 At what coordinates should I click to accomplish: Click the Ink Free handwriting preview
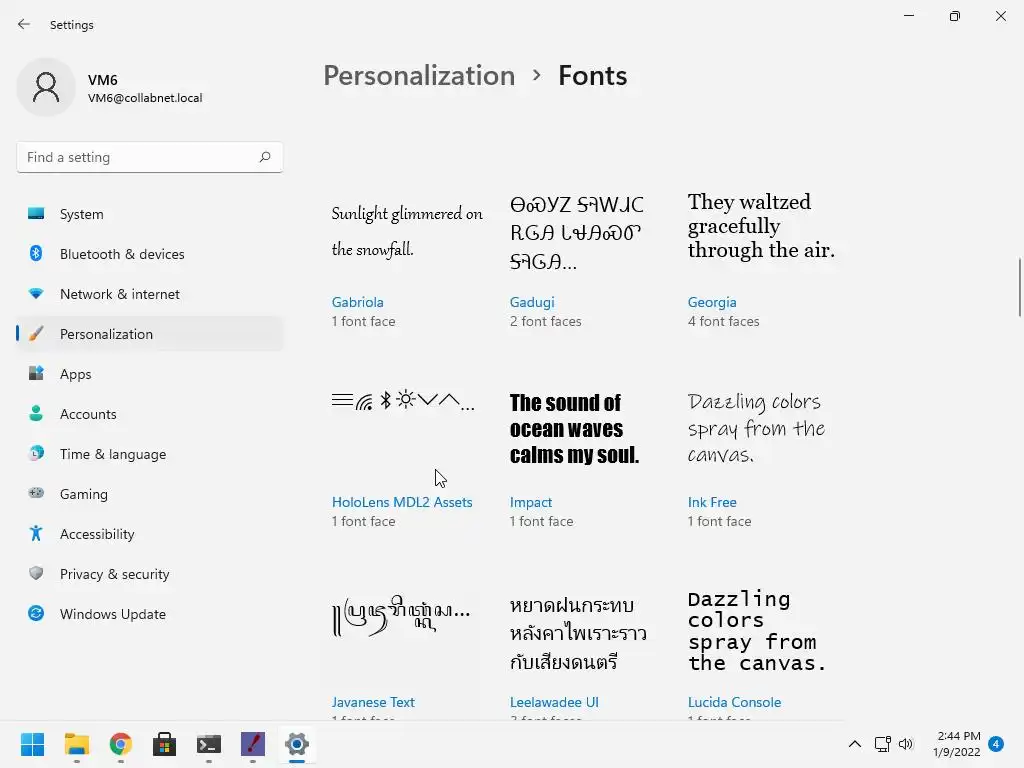coord(756,428)
